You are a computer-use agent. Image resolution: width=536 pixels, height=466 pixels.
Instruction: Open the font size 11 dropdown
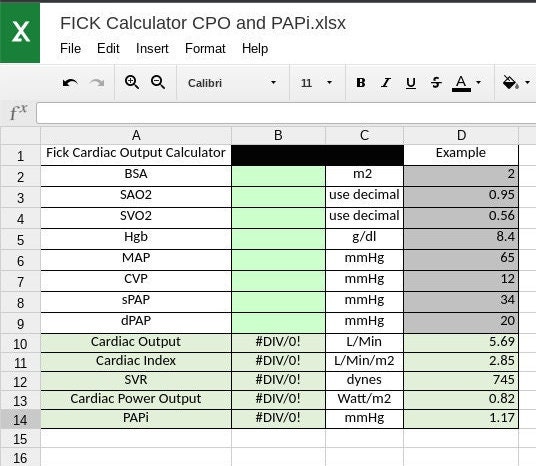tap(316, 83)
